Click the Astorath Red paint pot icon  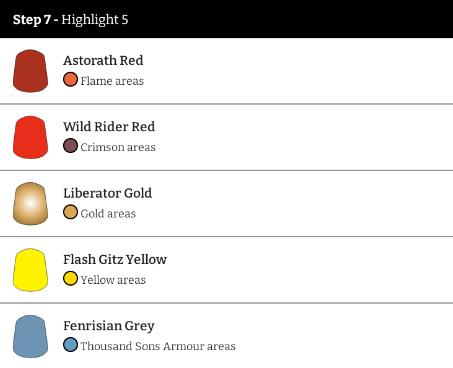30,71
